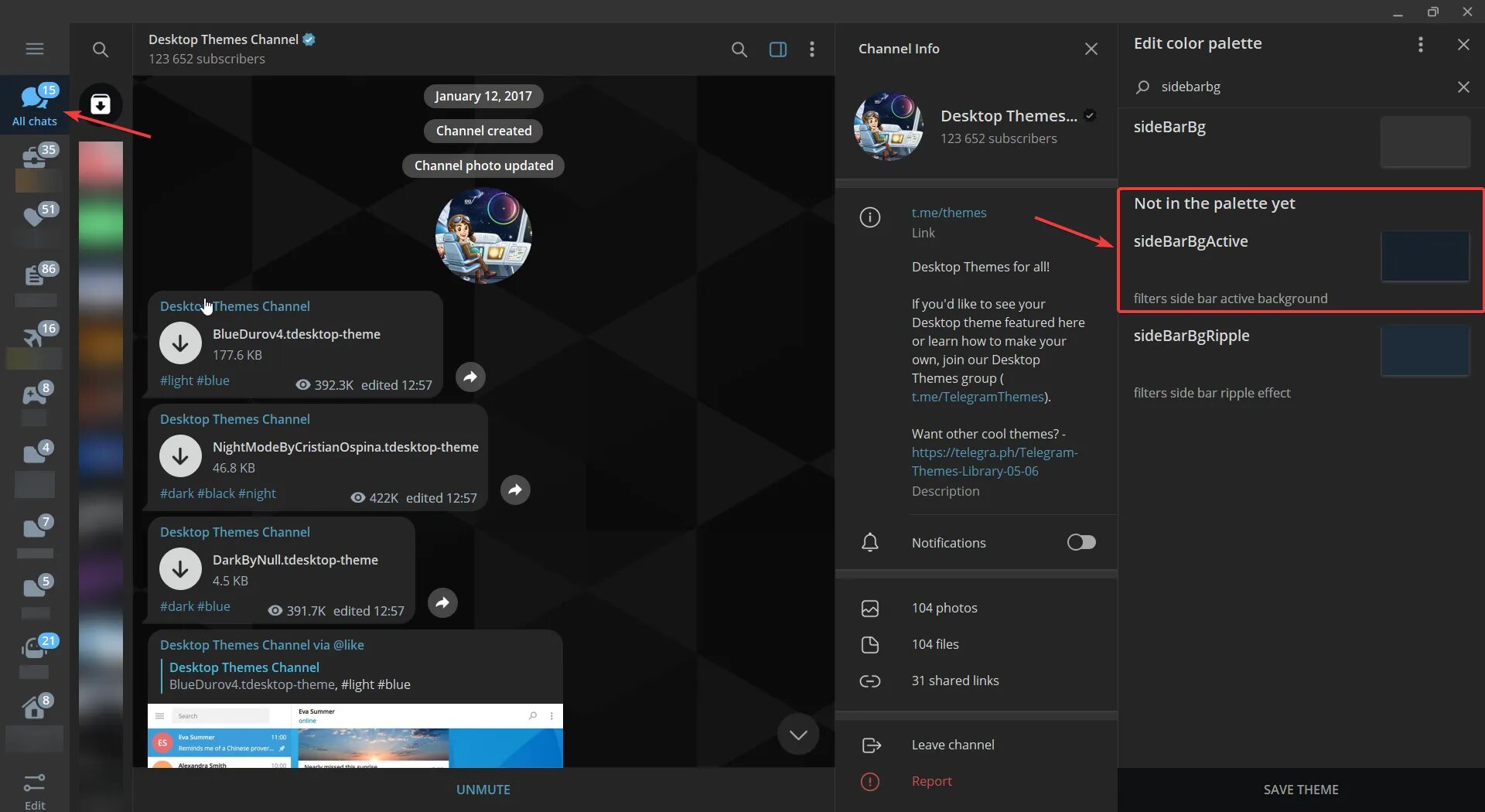
Task: Toggle channel Notifications switch
Action: click(x=1081, y=542)
